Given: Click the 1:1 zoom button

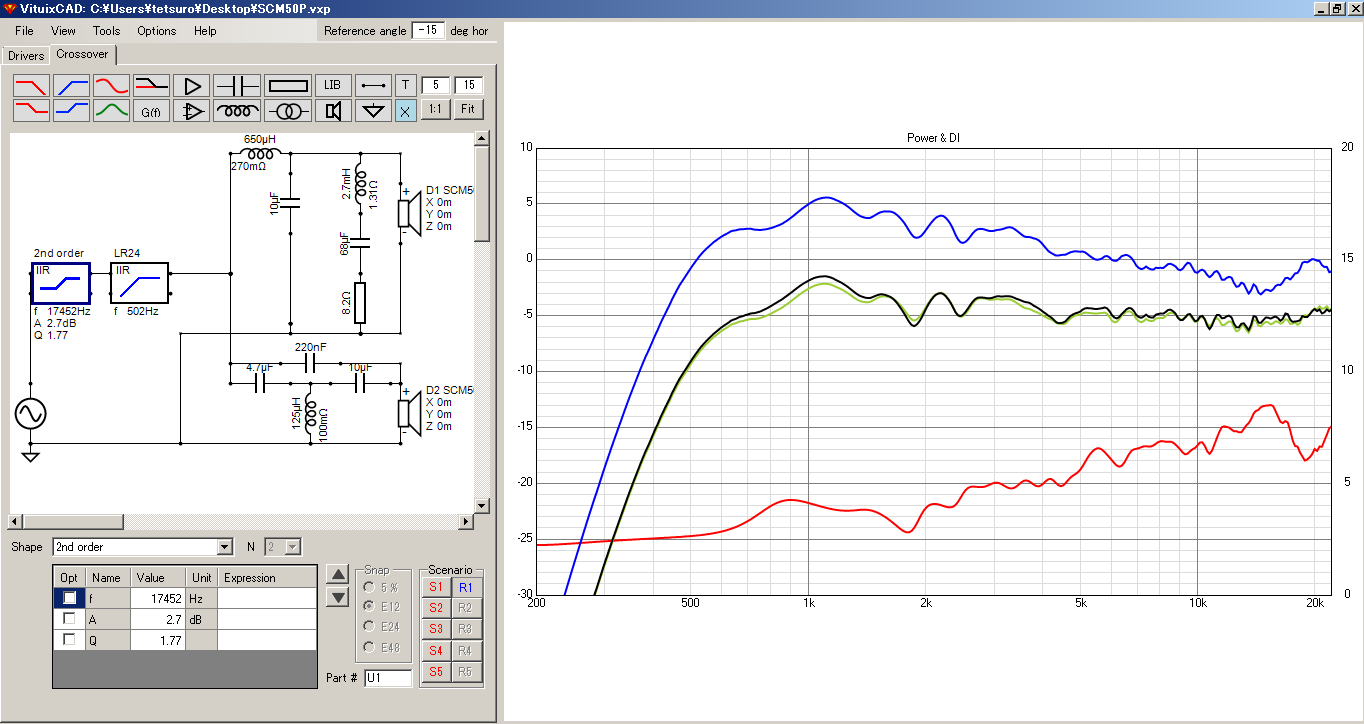Looking at the screenshot, I should pyautogui.click(x=434, y=110).
